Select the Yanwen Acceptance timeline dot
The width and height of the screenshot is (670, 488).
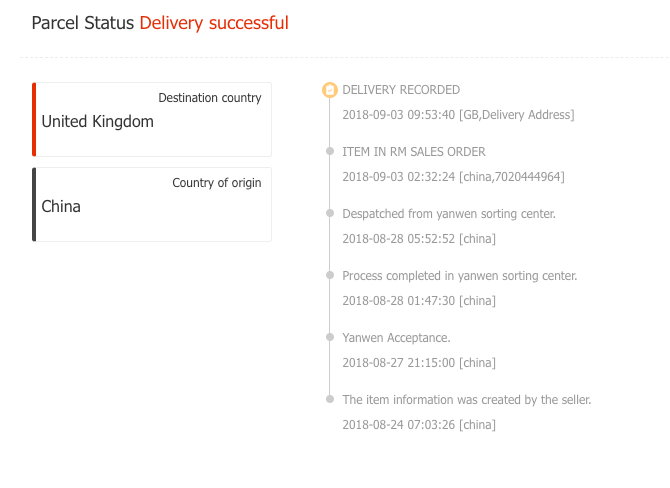point(330,337)
